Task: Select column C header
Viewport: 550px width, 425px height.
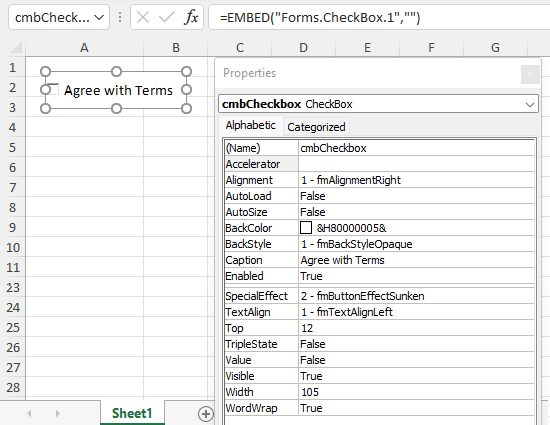Action: [240, 47]
